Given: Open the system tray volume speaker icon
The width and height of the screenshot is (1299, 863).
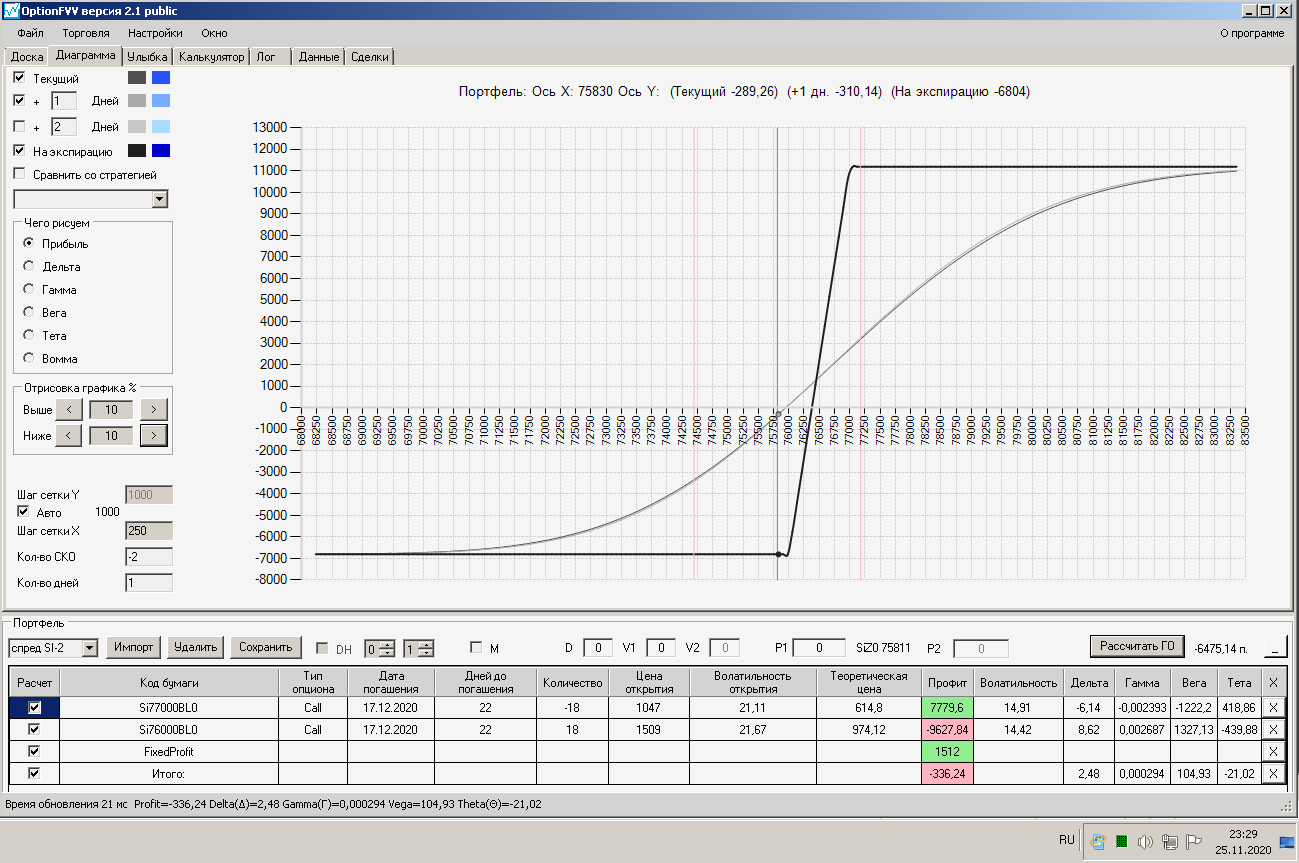Looking at the screenshot, I should 1146,842.
